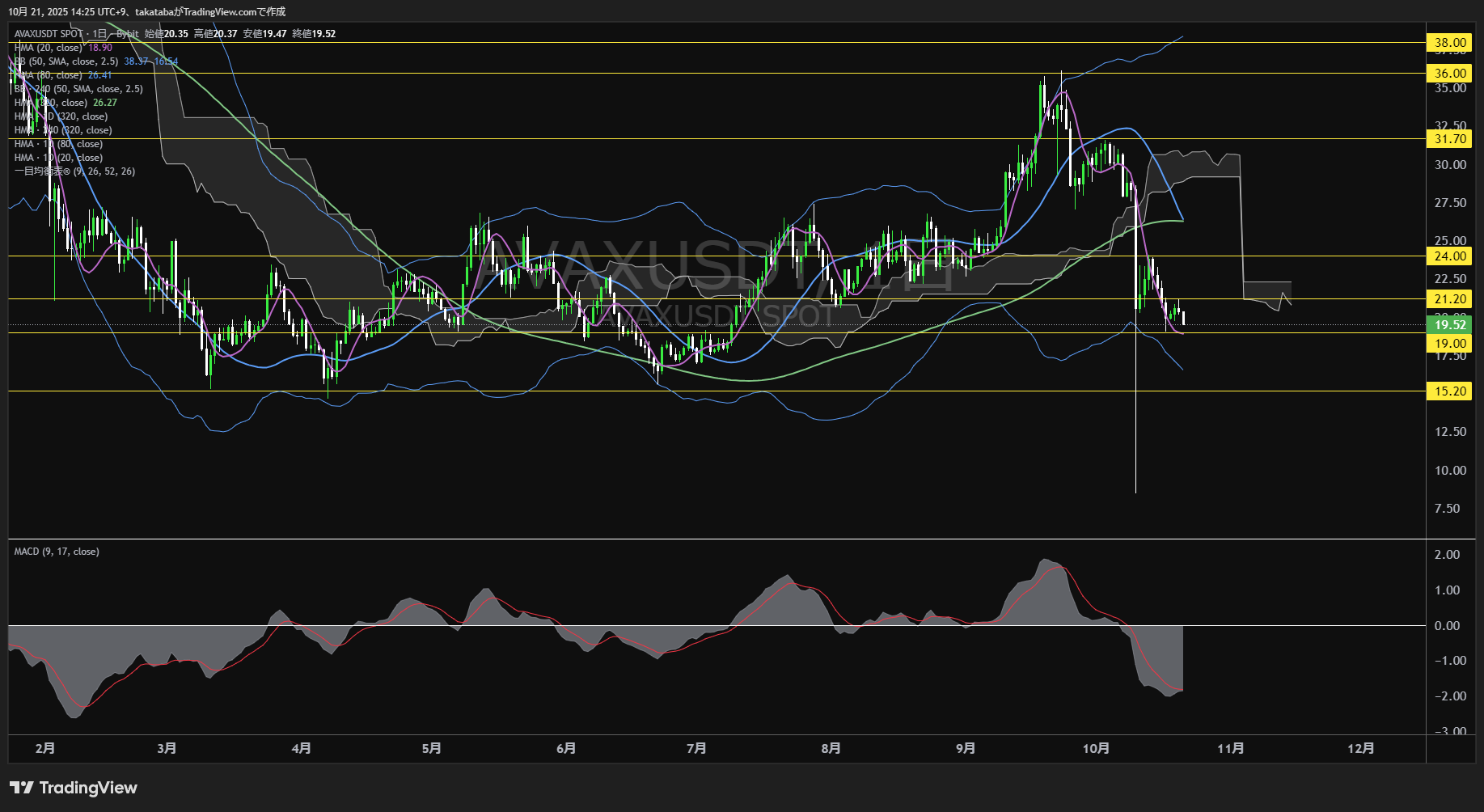Screen dimensions: 1484x812
Task: Select the 21.20 price label on axis
Action: [1449, 299]
